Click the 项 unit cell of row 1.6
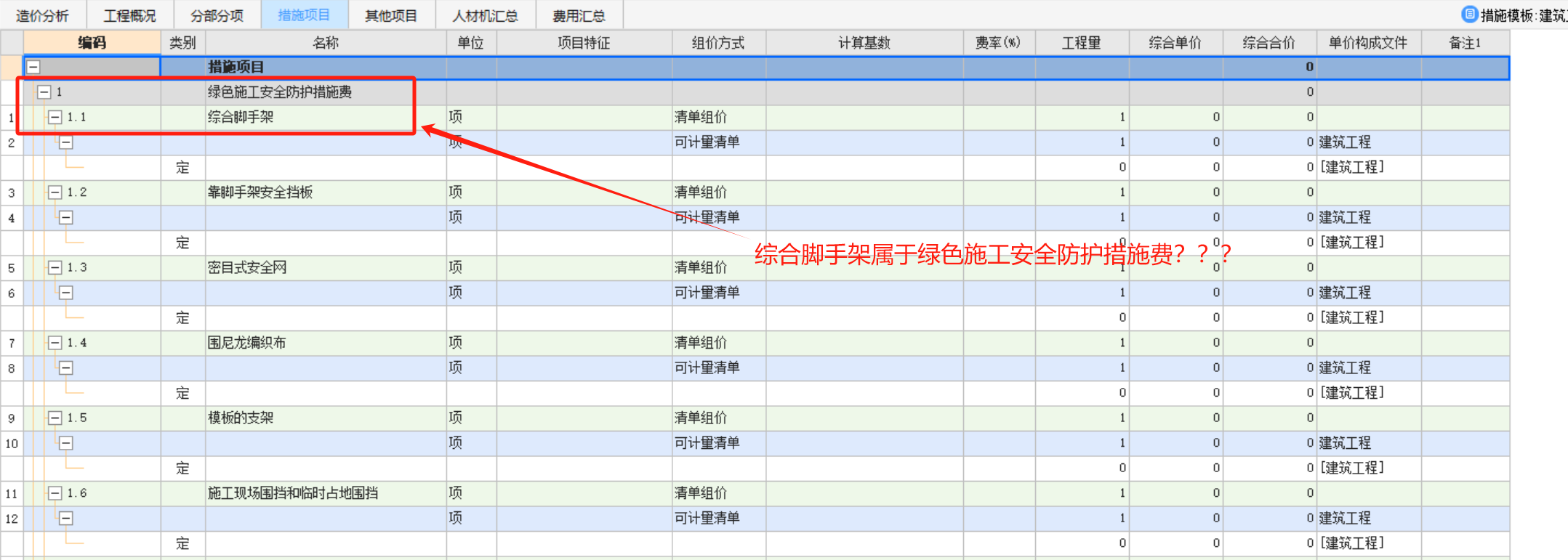The height and width of the screenshot is (560, 1568). 471,493
